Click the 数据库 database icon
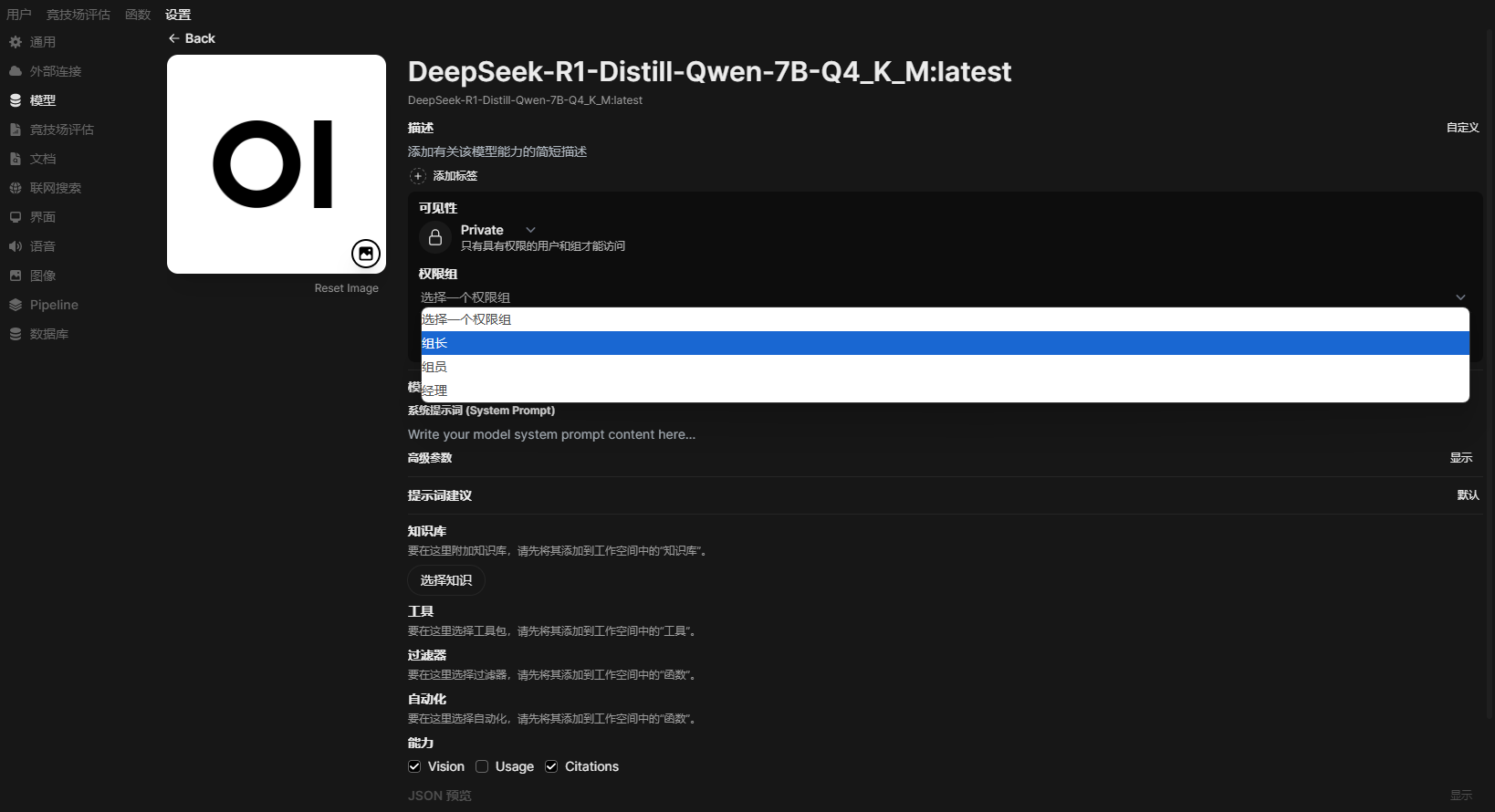The width and height of the screenshot is (1495, 812). [x=16, y=334]
